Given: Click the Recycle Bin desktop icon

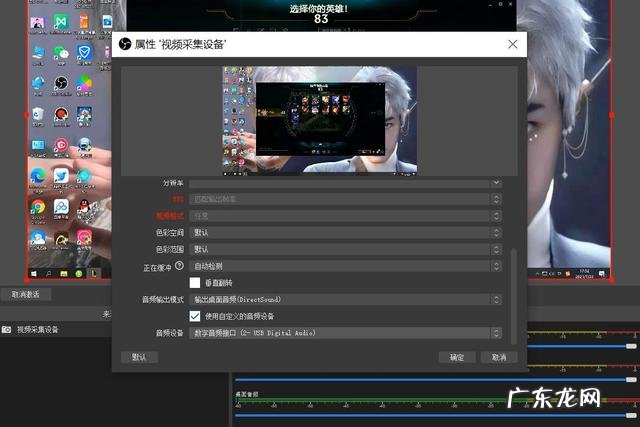Looking at the screenshot, I should pyautogui.click(x=38, y=114).
